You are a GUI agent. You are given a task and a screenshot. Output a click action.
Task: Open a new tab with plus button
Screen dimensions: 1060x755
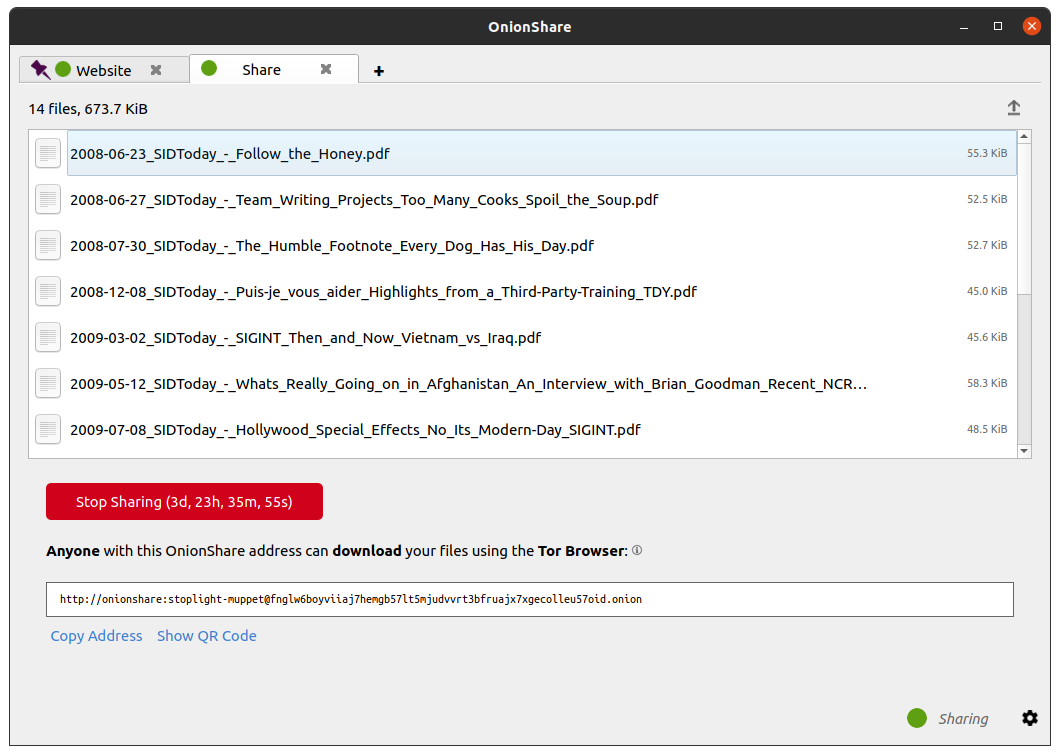379,71
